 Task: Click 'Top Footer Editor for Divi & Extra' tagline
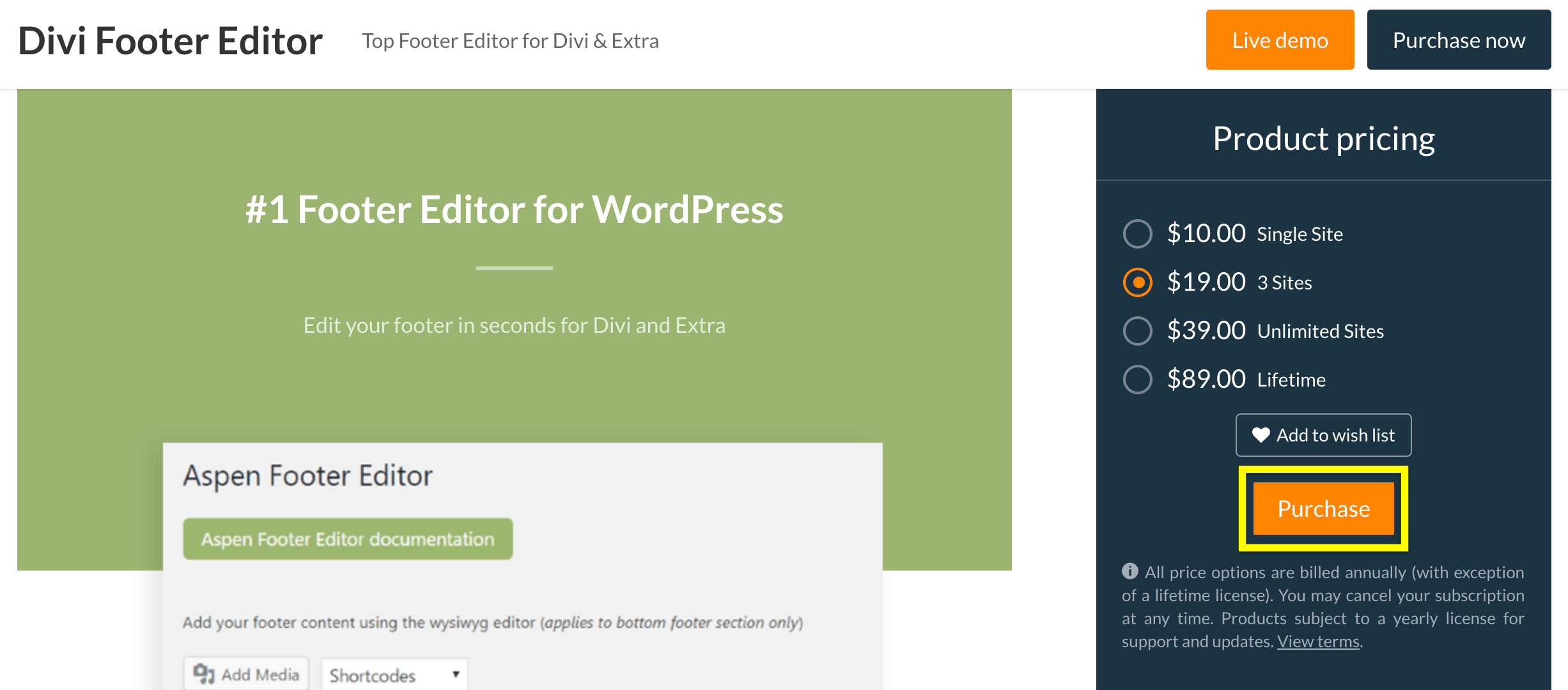[x=510, y=41]
